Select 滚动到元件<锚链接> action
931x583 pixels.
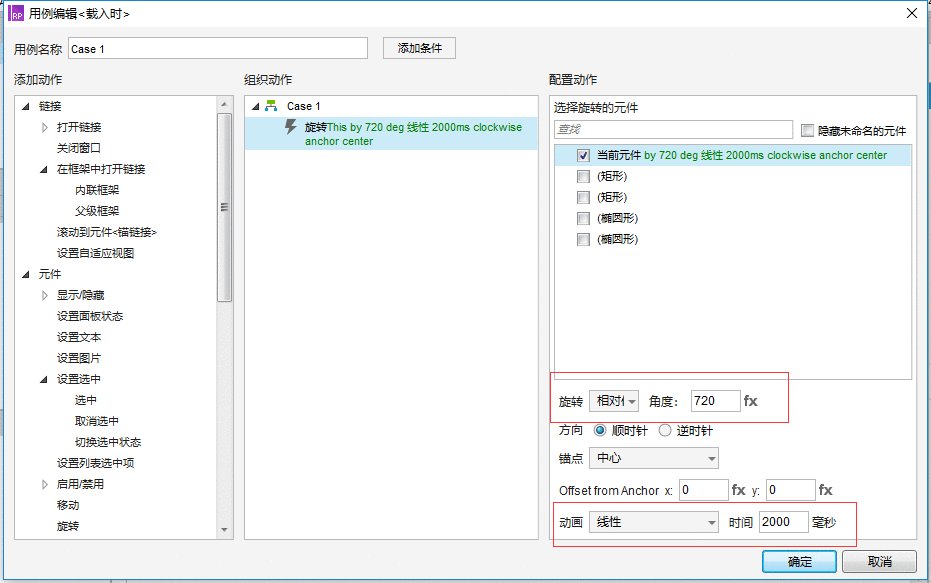pyautogui.click(x=106, y=232)
